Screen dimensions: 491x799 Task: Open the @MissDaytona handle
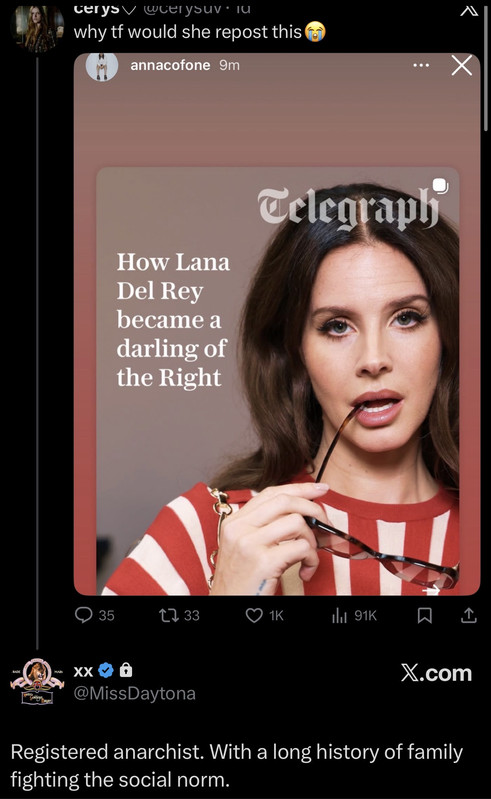[x=134, y=694]
